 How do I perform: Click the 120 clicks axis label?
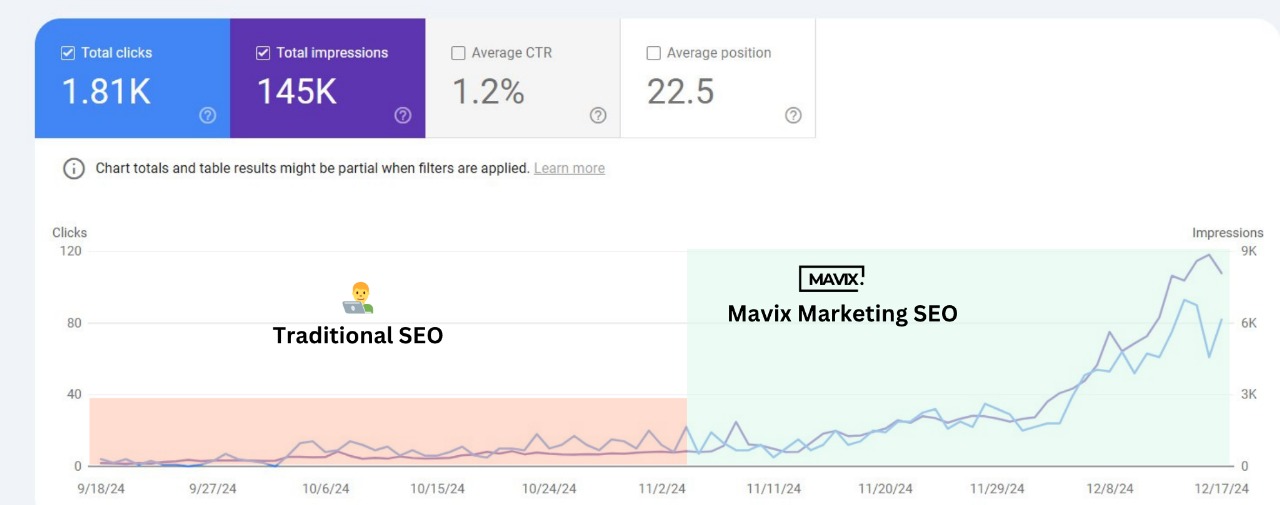click(x=69, y=251)
